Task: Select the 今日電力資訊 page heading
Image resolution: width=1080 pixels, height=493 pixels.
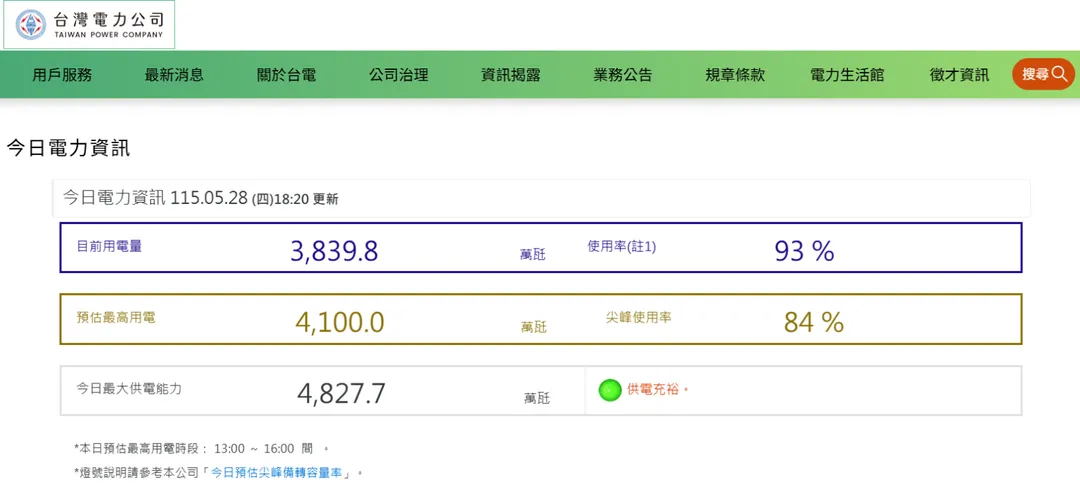Action: (x=68, y=148)
